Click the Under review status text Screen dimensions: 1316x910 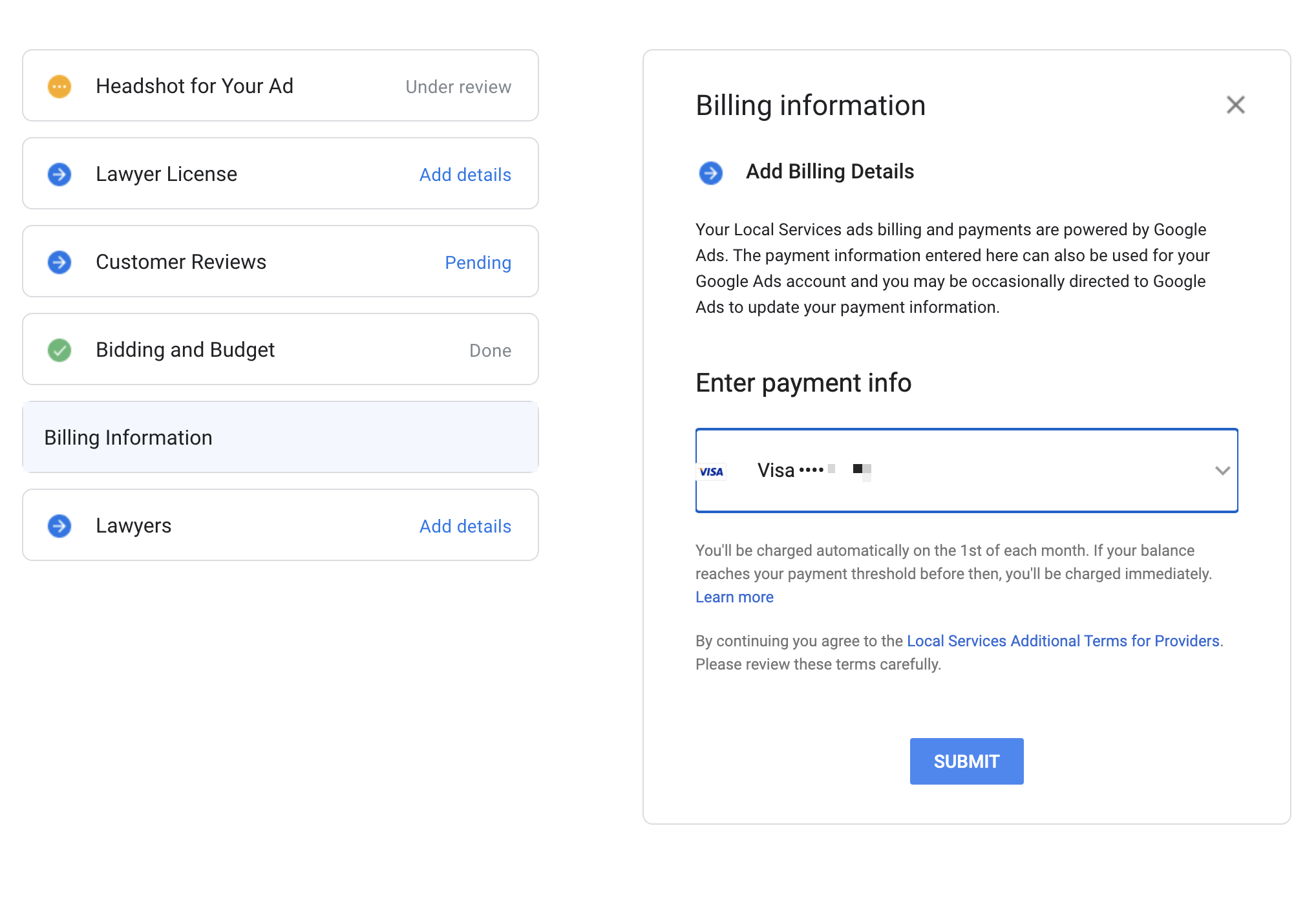point(458,87)
